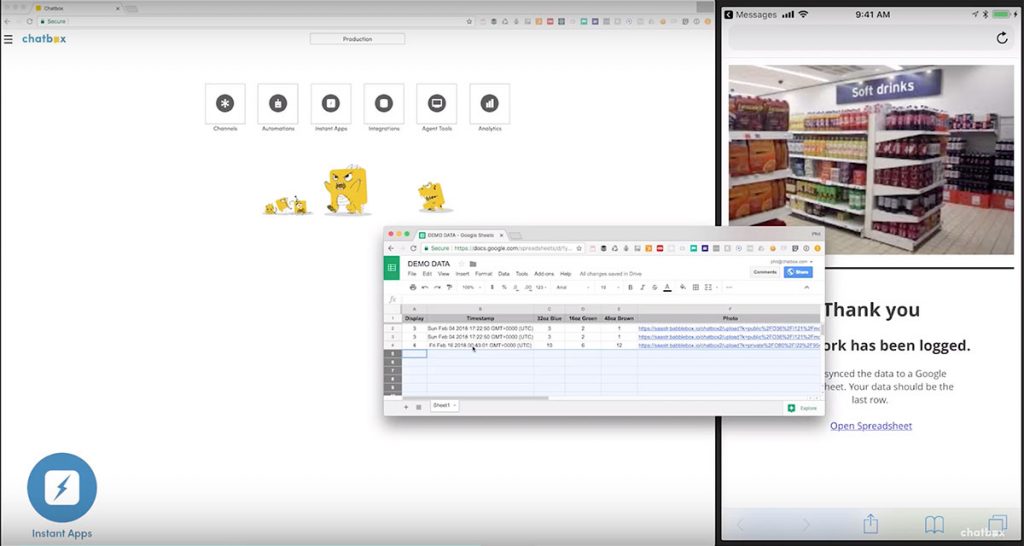Open the borders tool
The width and height of the screenshot is (1024, 546).
click(x=696, y=287)
